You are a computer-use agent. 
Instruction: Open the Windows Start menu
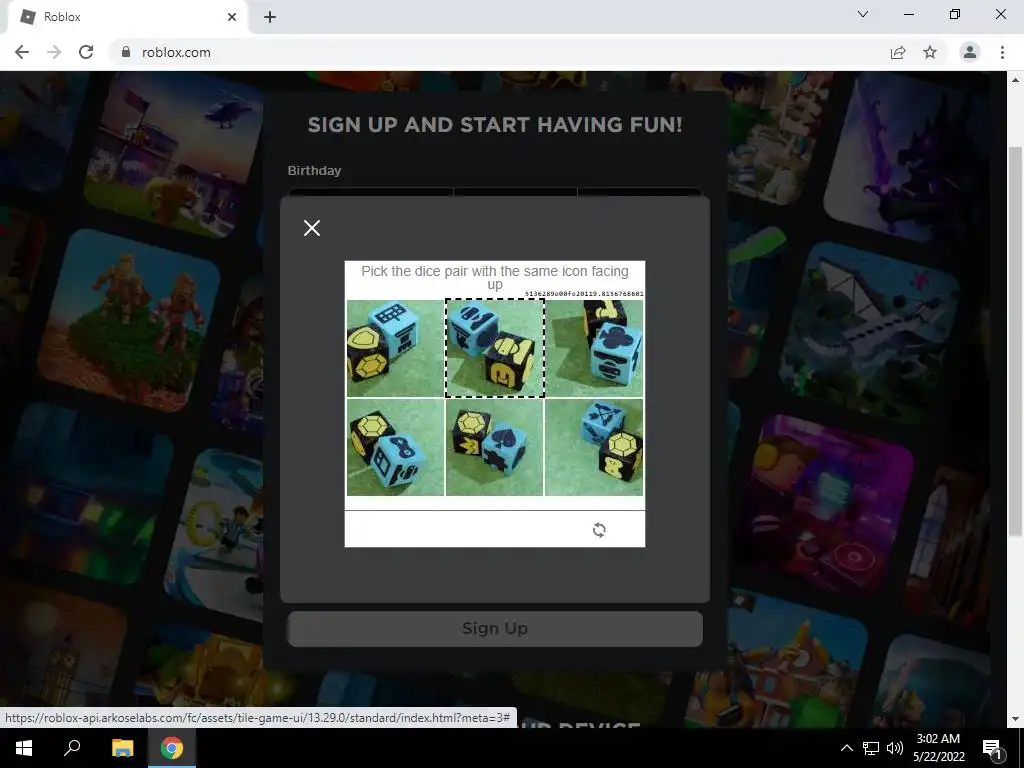pyautogui.click(x=24, y=748)
